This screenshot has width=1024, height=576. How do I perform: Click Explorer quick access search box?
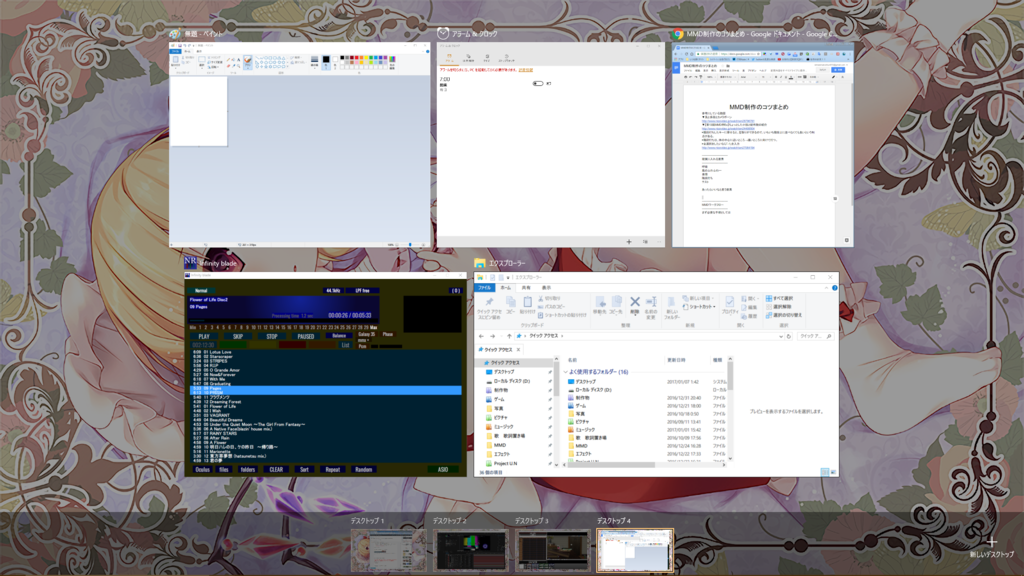pos(816,336)
